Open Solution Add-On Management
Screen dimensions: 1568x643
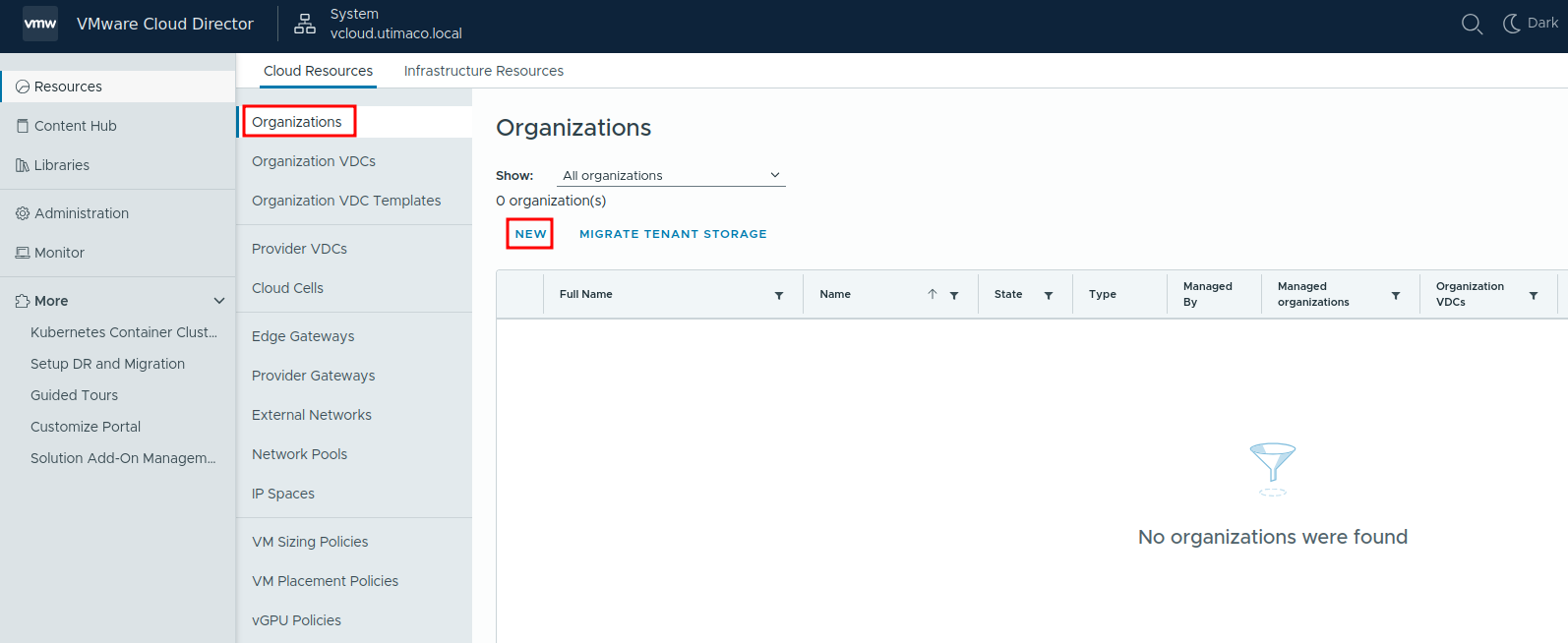(x=123, y=458)
